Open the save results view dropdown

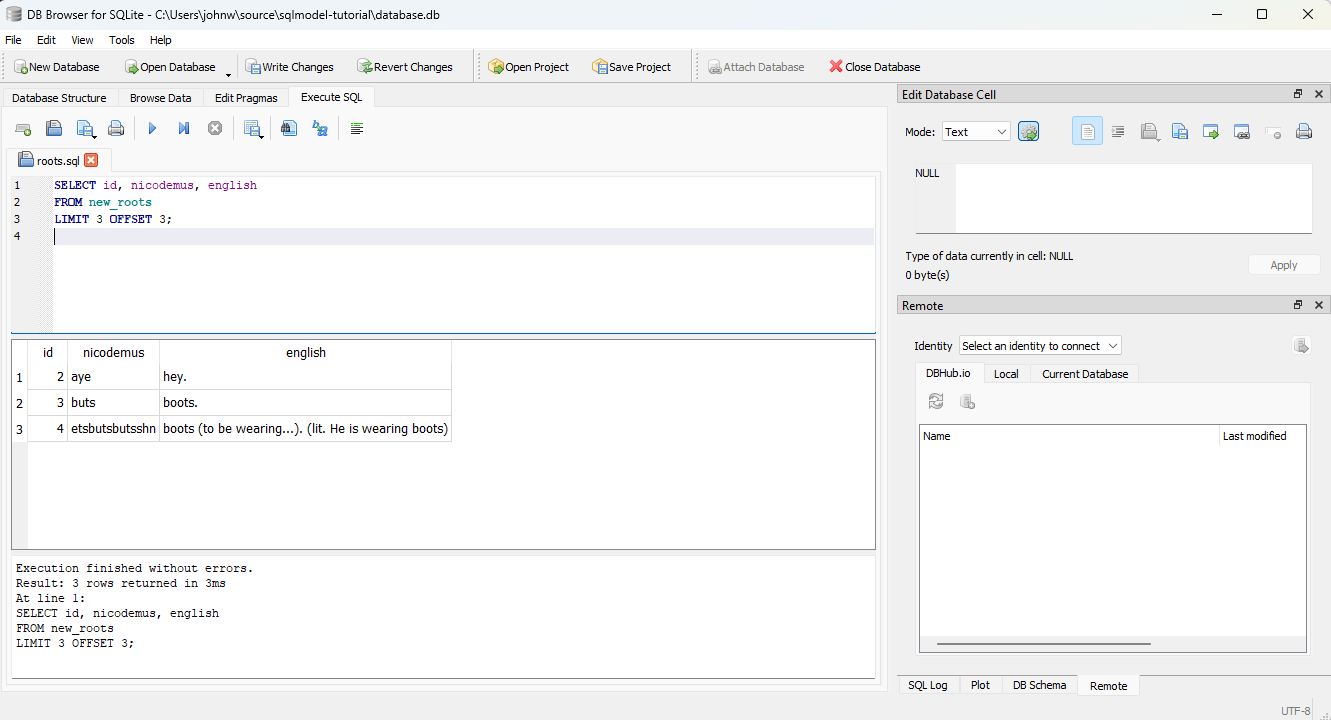[253, 128]
